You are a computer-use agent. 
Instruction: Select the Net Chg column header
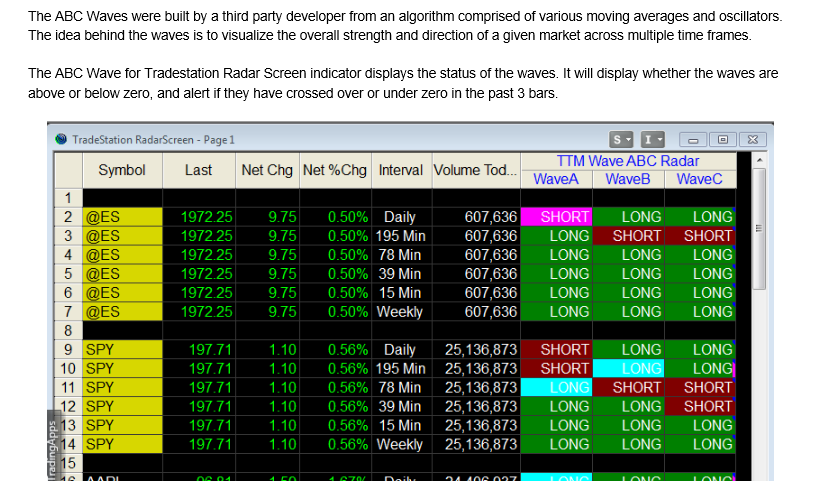point(267,170)
